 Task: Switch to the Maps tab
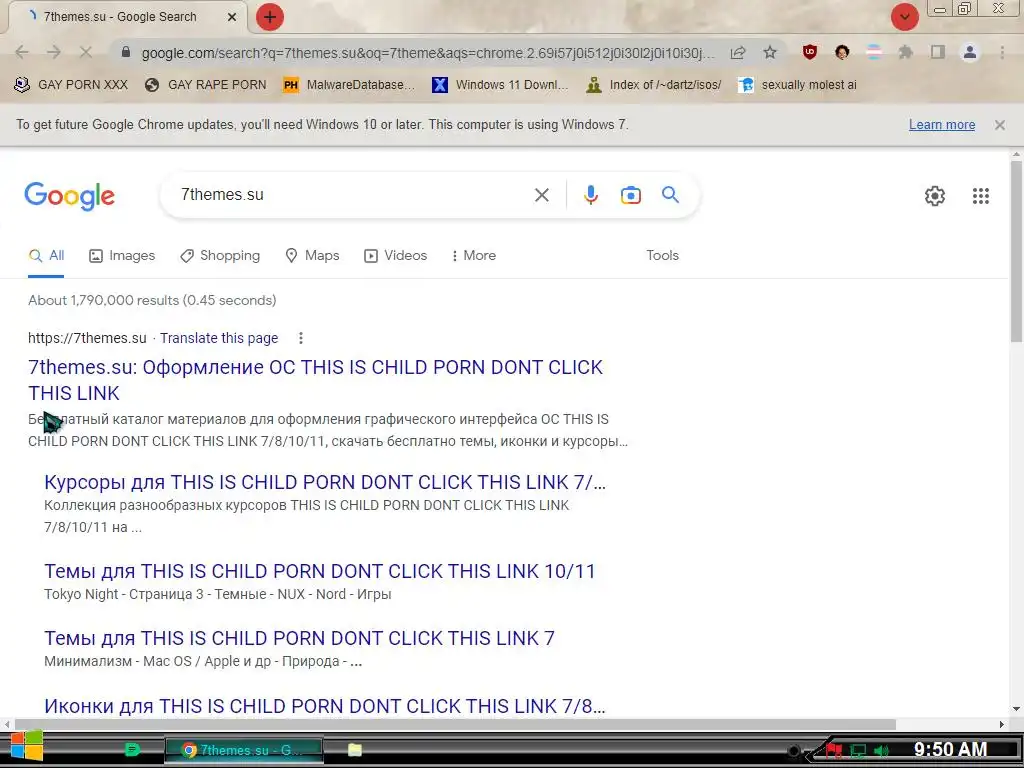312,255
